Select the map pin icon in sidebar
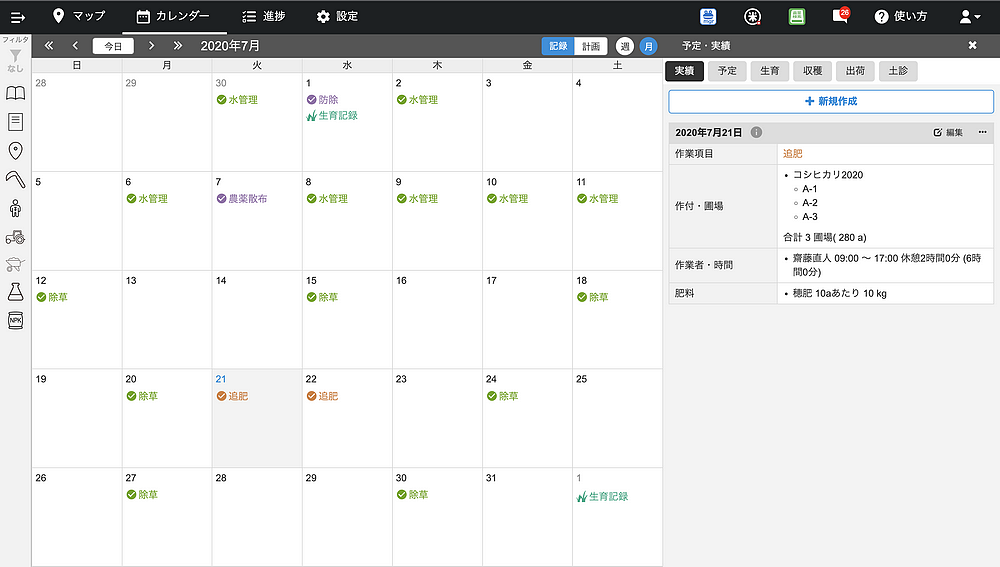This screenshot has height=567, width=1000. [x=15, y=151]
